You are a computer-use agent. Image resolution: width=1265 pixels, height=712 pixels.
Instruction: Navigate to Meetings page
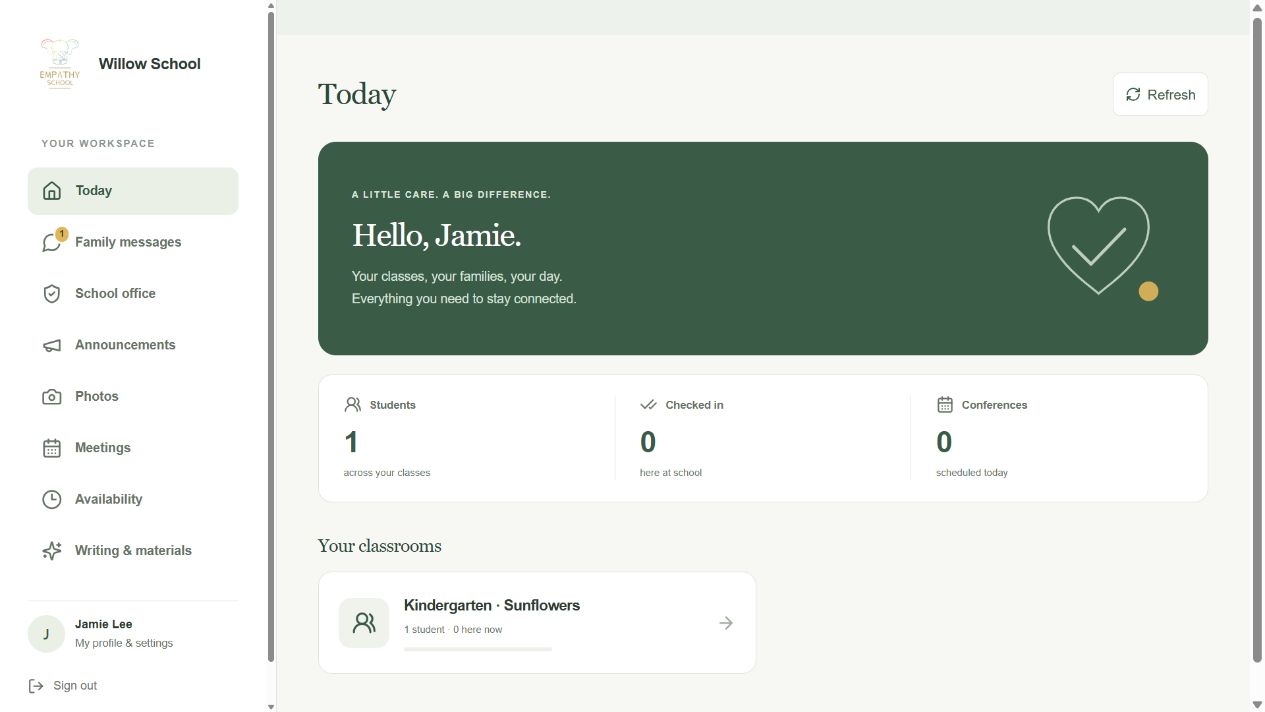[133, 448]
